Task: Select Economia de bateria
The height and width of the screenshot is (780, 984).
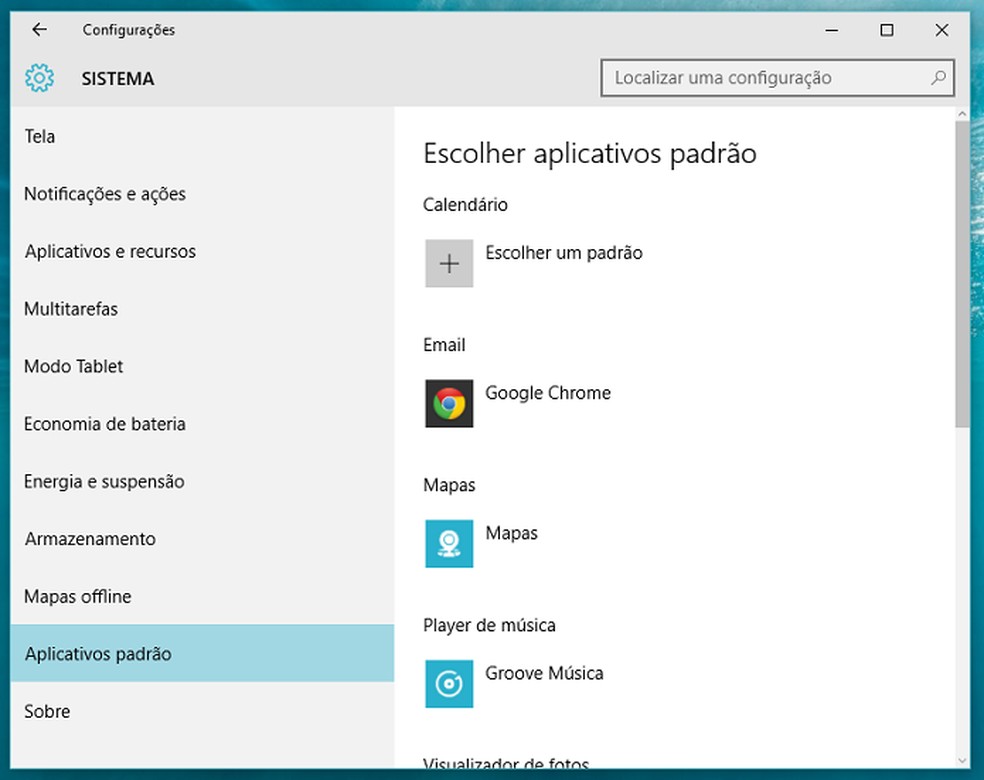Action: [105, 424]
